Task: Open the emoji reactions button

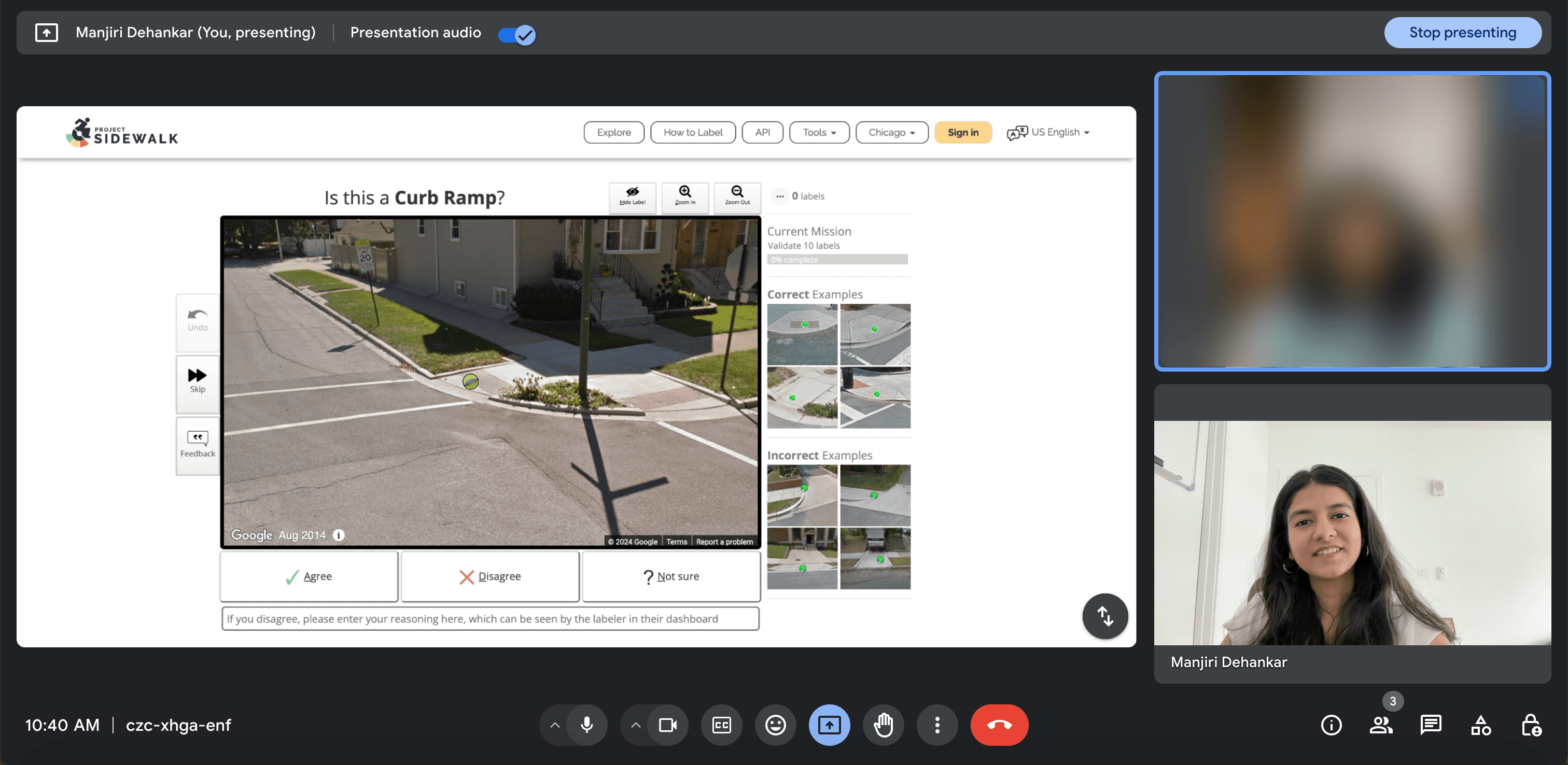Action: click(x=775, y=725)
